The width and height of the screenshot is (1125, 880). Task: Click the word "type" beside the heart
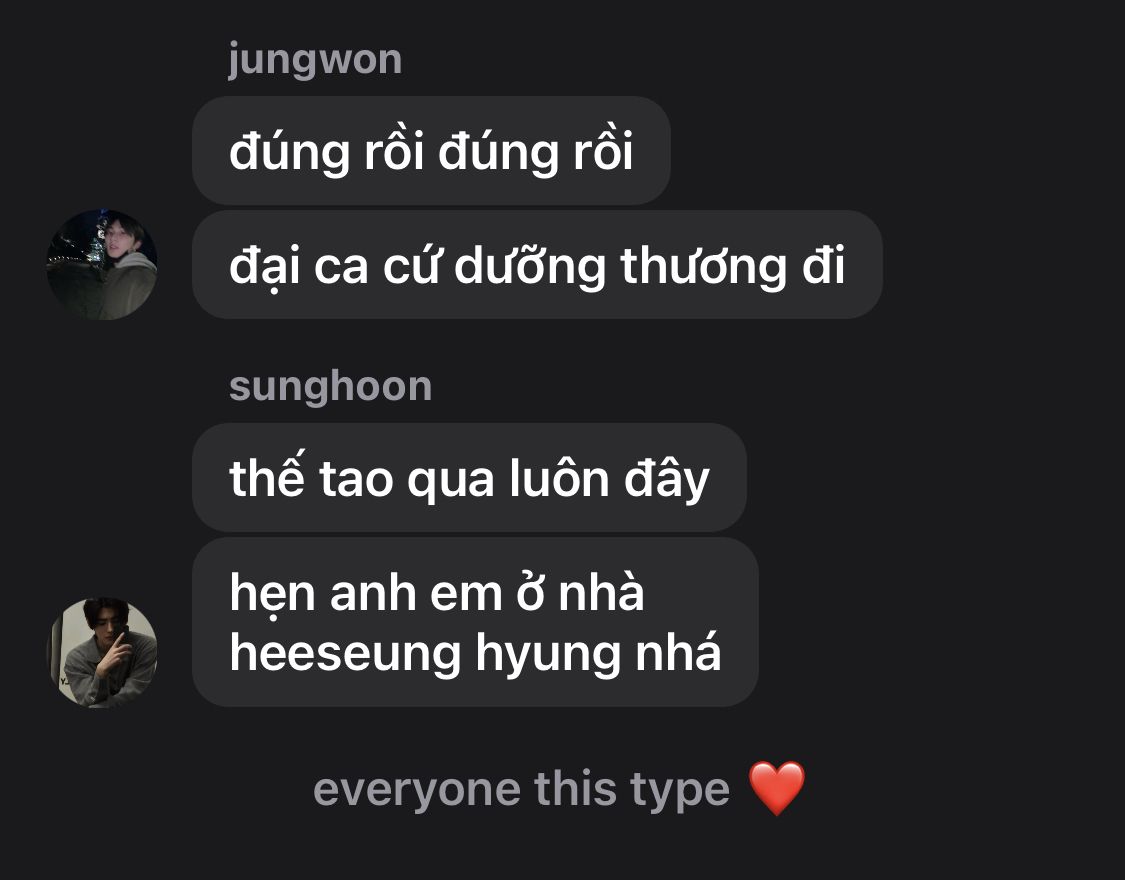(x=680, y=792)
